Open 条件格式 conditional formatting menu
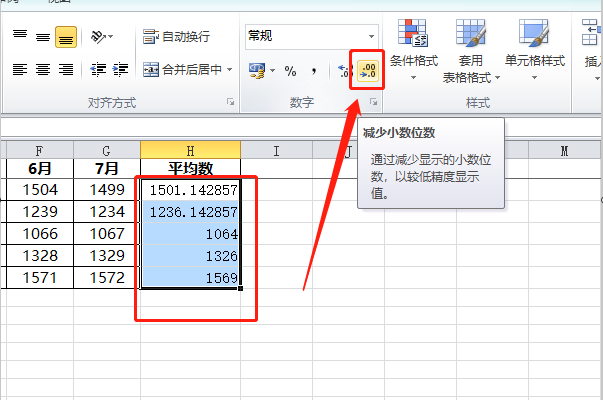This screenshot has height=400, width=603. [x=413, y=50]
